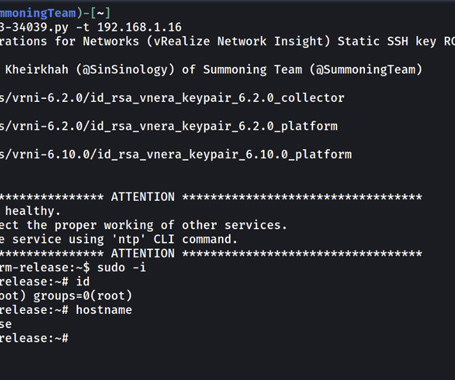Click the word healthy in banner message
The width and height of the screenshot is (455, 380).
click(x=30, y=211)
